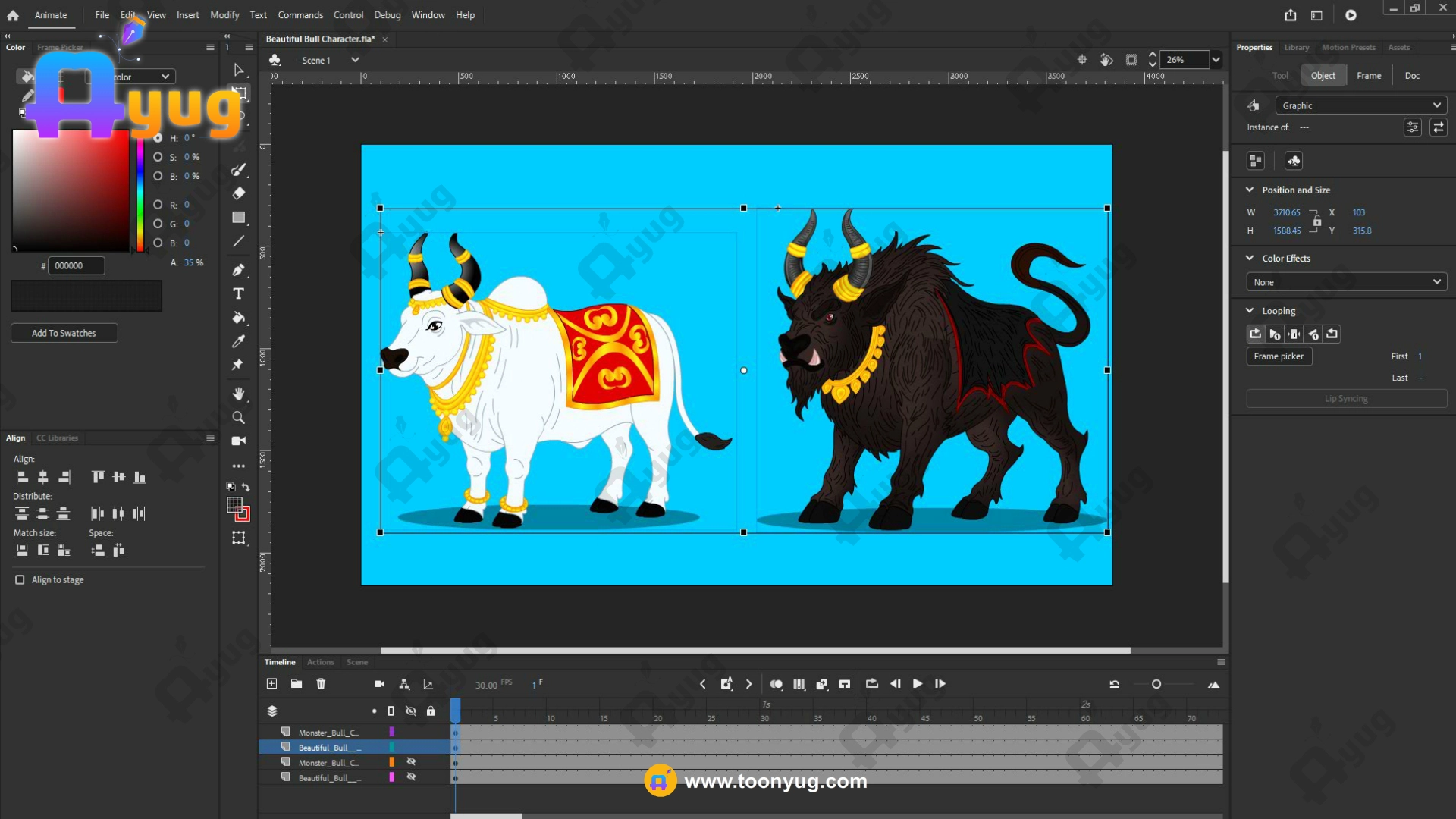Delete layer with the trash icon
The width and height of the screenshot is (1456, 819).
[x=321, y=684]
